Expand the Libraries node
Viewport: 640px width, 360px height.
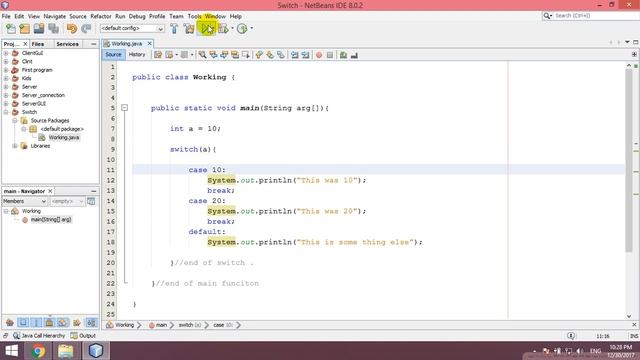[15, 146]
